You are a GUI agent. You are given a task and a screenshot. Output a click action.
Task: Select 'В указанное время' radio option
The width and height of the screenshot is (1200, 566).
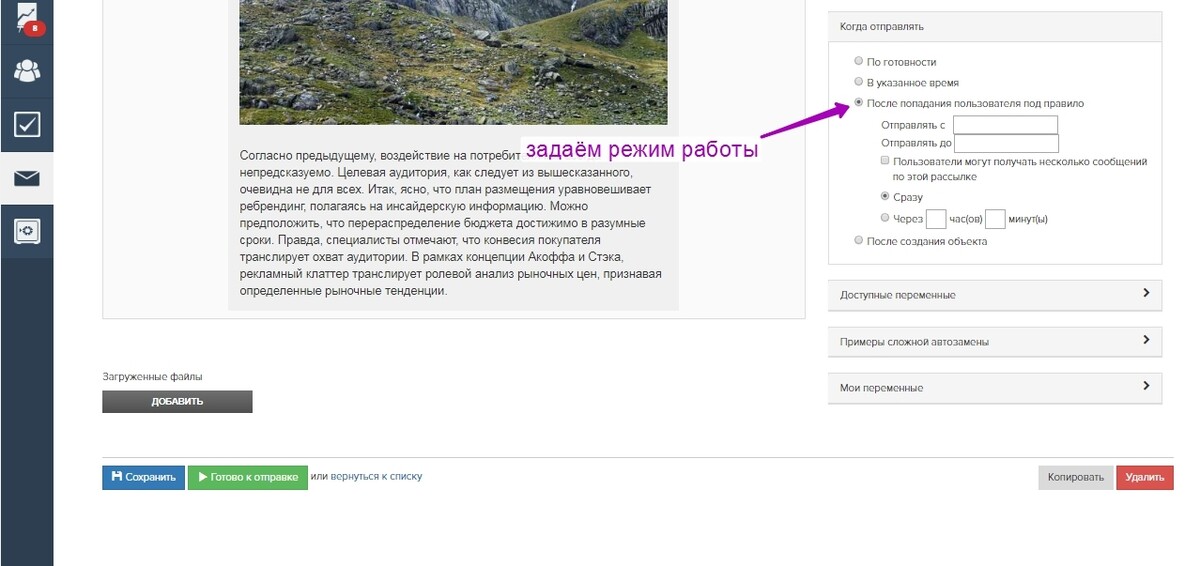coord(858,82)
